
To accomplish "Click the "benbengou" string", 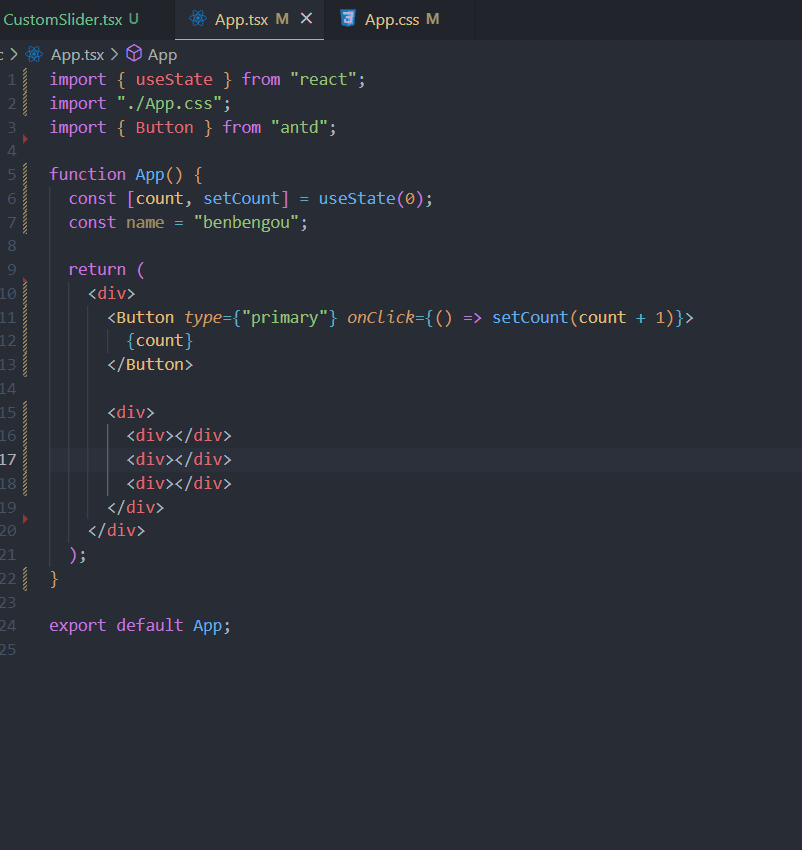I will [246, 222].
